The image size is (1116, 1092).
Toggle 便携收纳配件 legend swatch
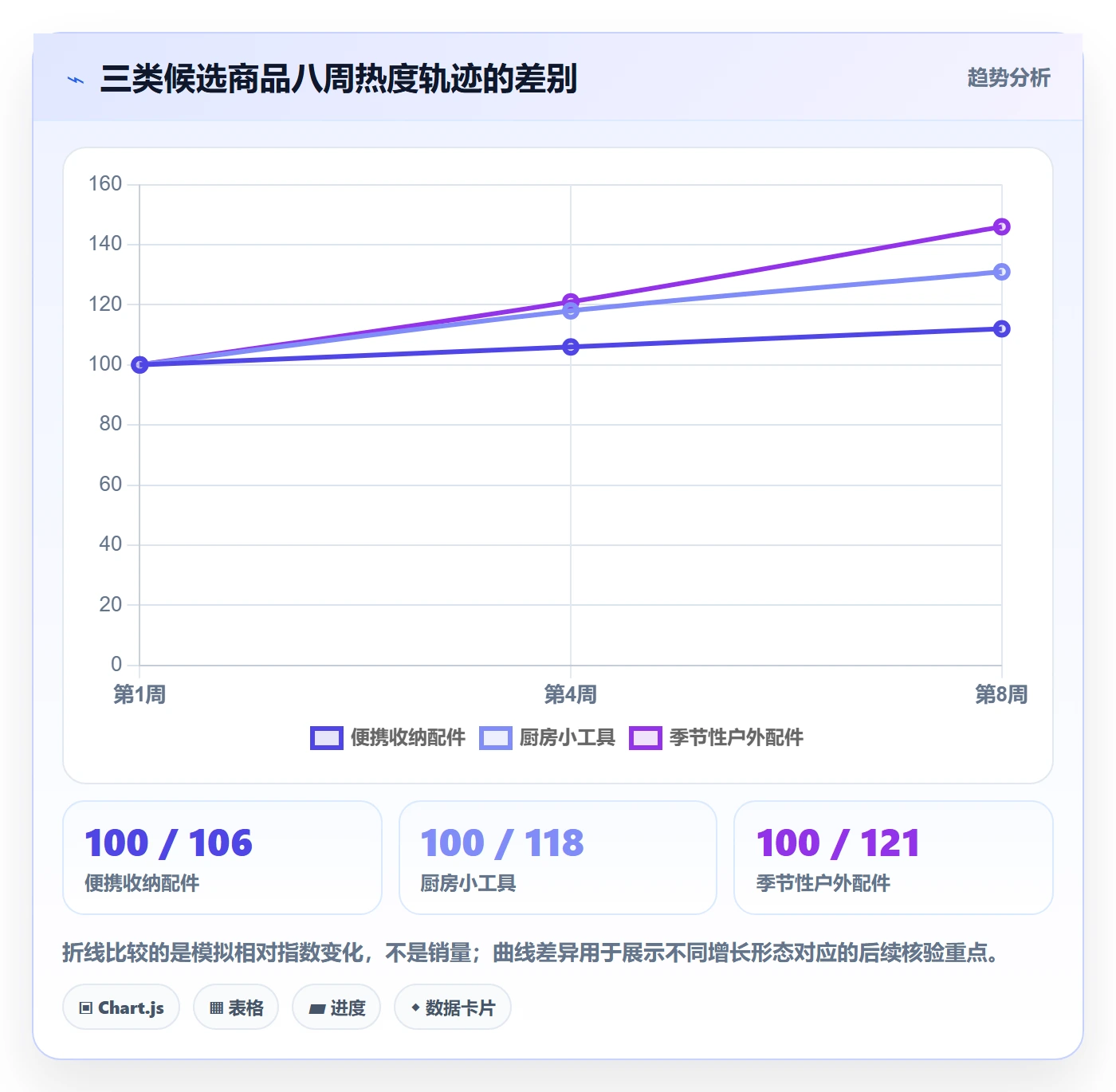[x=327, y=738]
